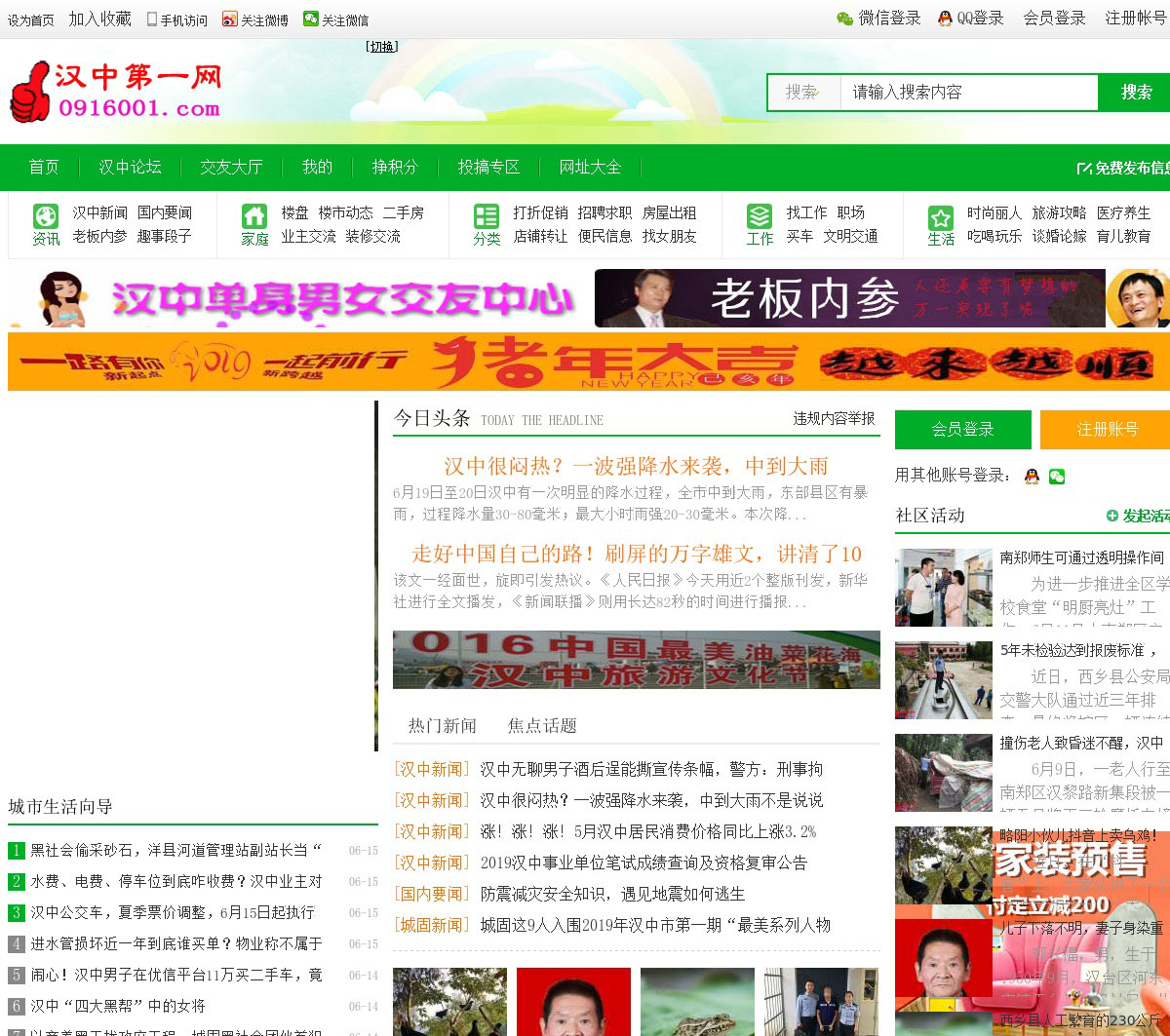Click the search input field 请输入搜索内容
The height and width of the screenshot is (1036, 1170).
pyautogui.click(x=968, y=93)
